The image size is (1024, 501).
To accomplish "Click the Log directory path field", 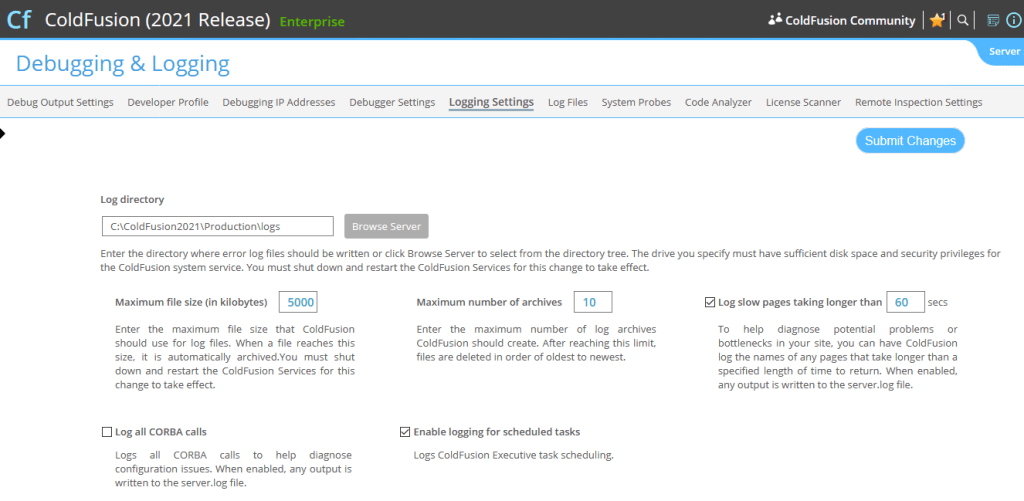I will pos(217,226).
